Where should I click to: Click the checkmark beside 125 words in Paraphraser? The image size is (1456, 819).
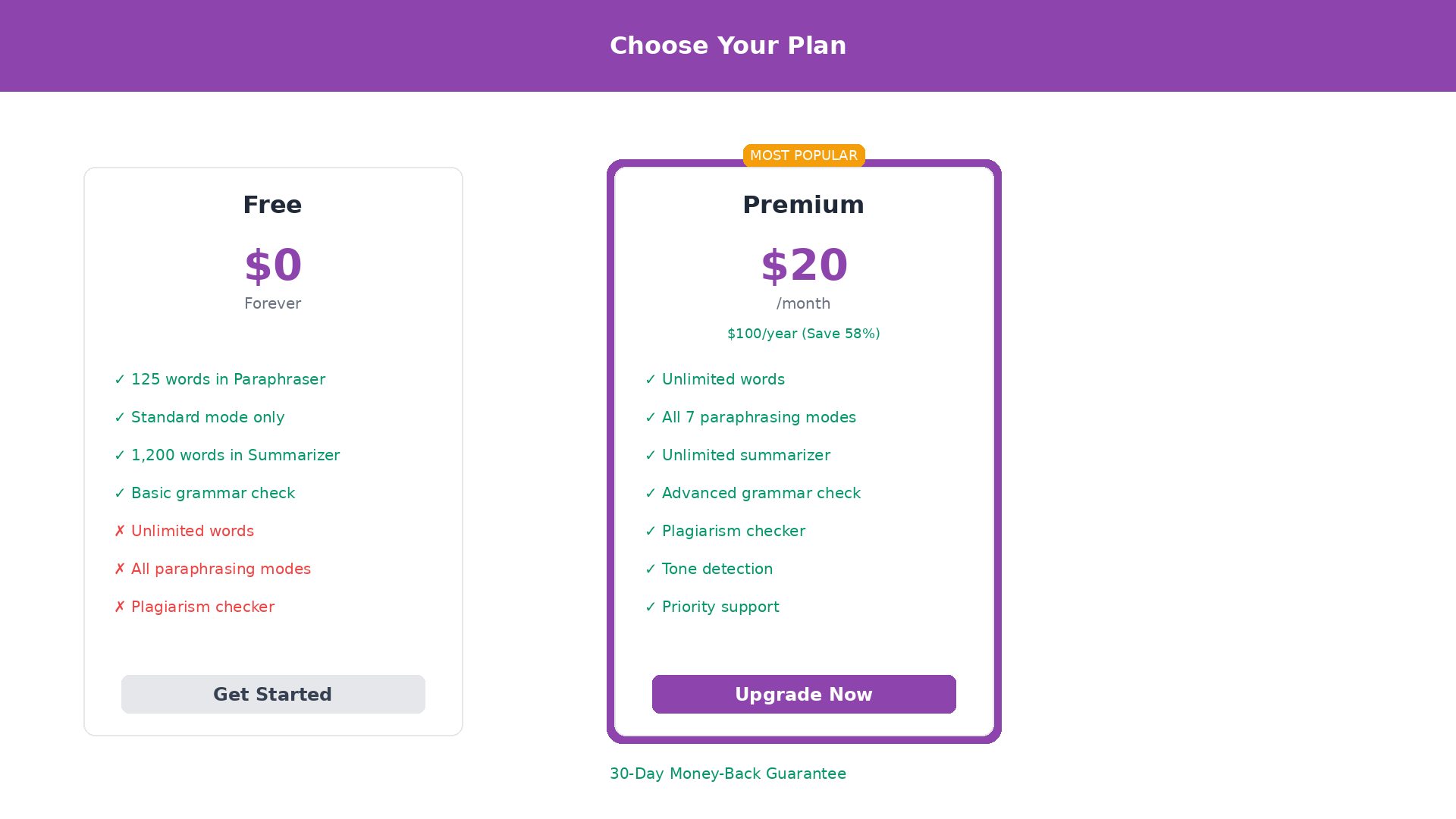(120, 379)
